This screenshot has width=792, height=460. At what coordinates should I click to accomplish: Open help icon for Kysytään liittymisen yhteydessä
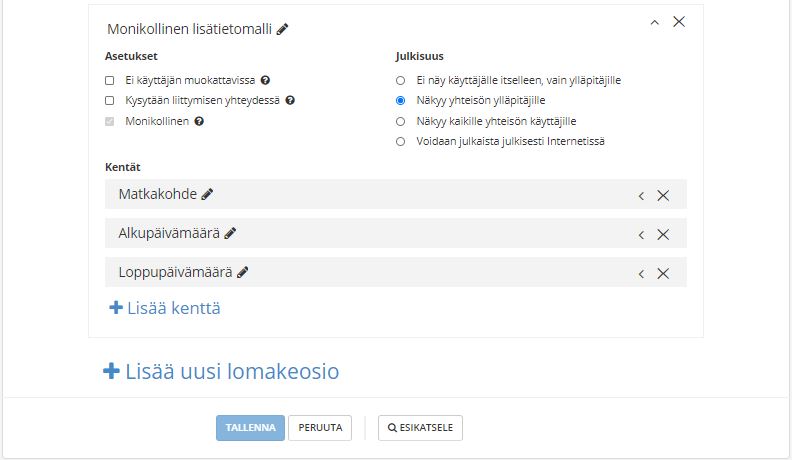tap(291, 100)
